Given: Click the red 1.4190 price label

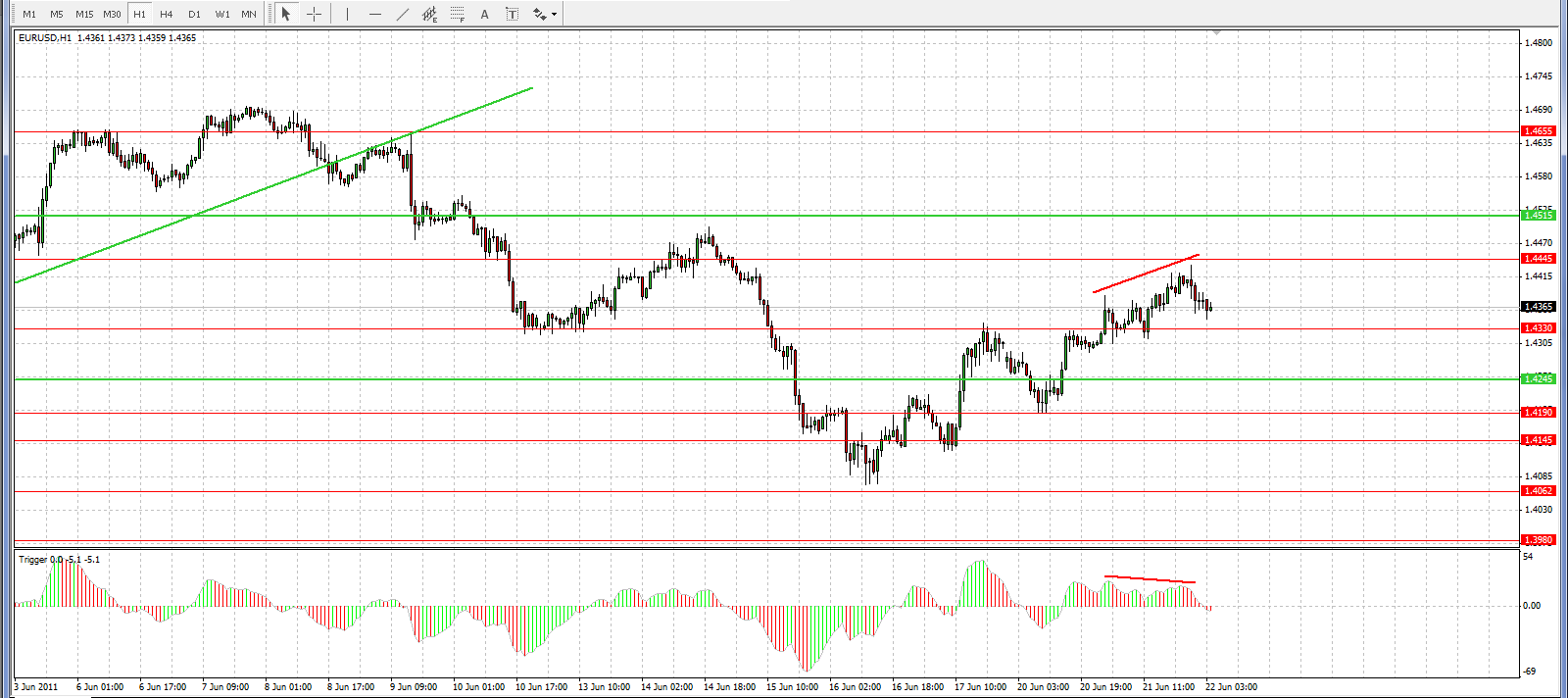Looking at the screenshot, I should 1538,413.
